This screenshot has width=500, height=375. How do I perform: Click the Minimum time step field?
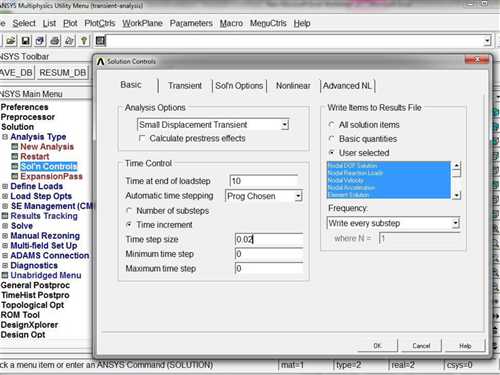(269, 254)
